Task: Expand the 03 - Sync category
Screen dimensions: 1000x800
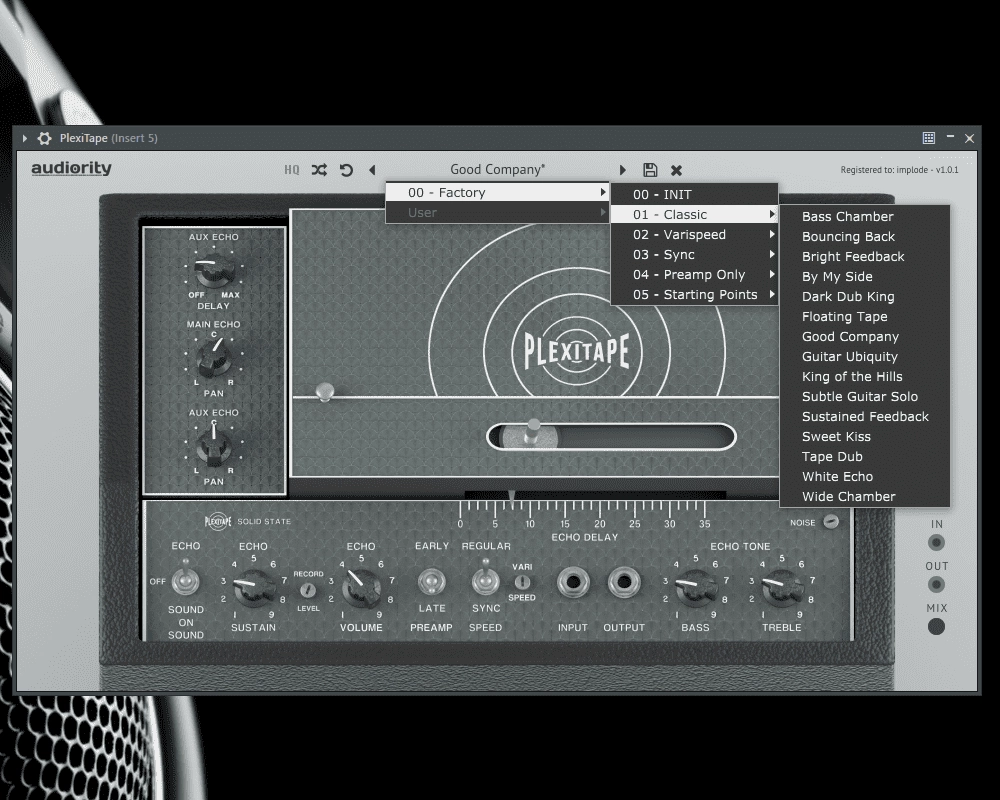Action: pyautogui.click(x=694, y=255)
